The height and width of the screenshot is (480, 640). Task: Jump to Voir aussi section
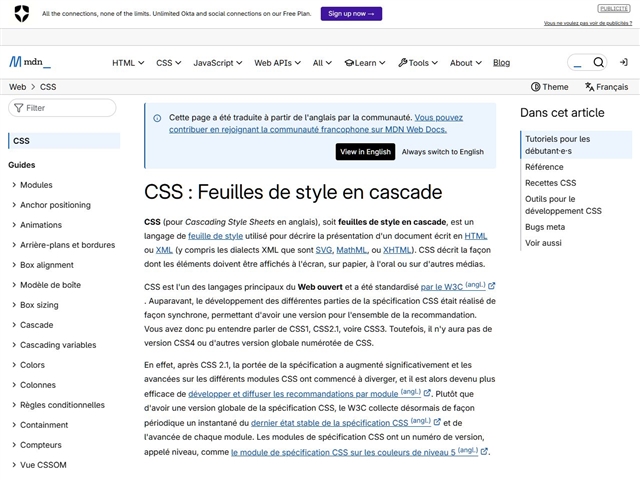543,243
